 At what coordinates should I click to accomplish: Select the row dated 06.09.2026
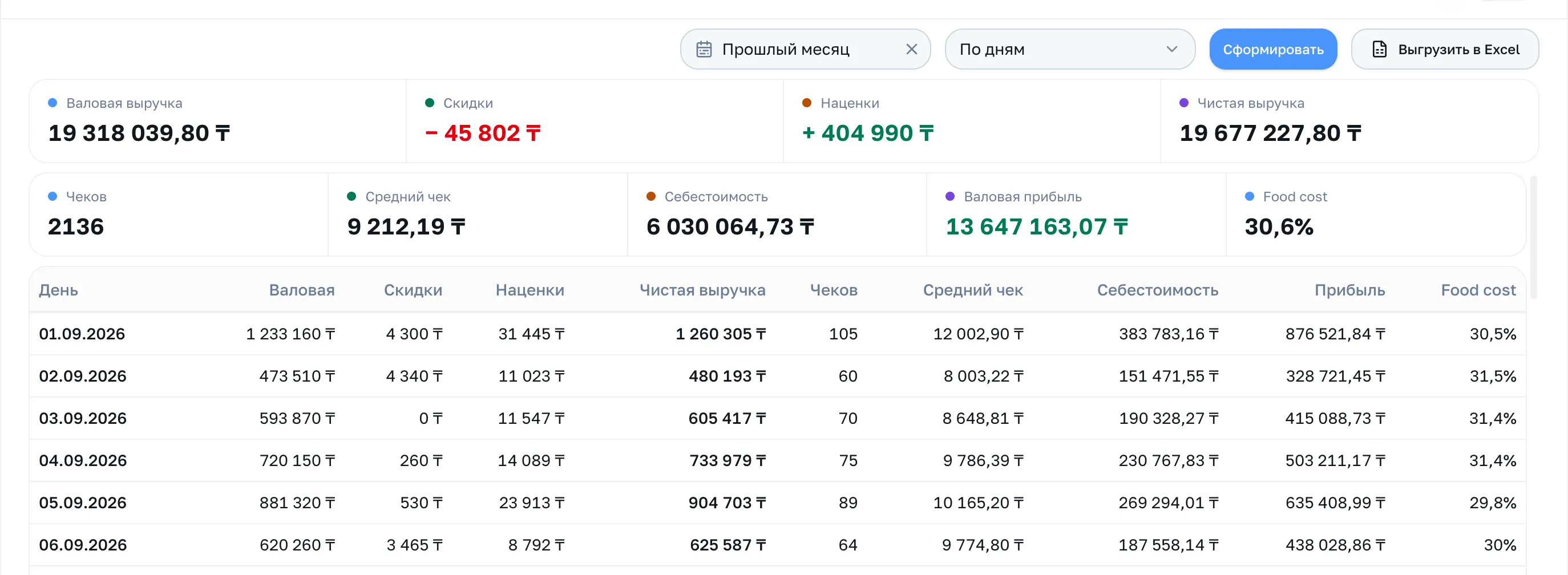click(777, 545)
